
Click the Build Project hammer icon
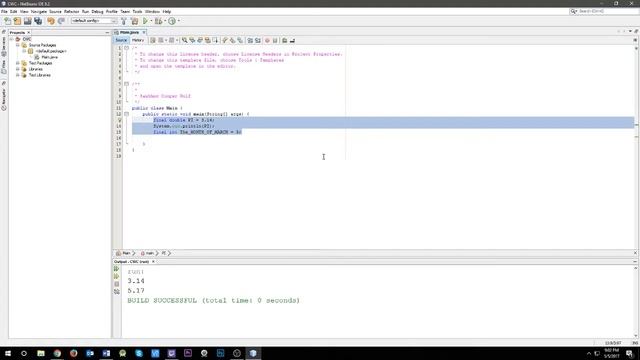click(x=124, y=21)
